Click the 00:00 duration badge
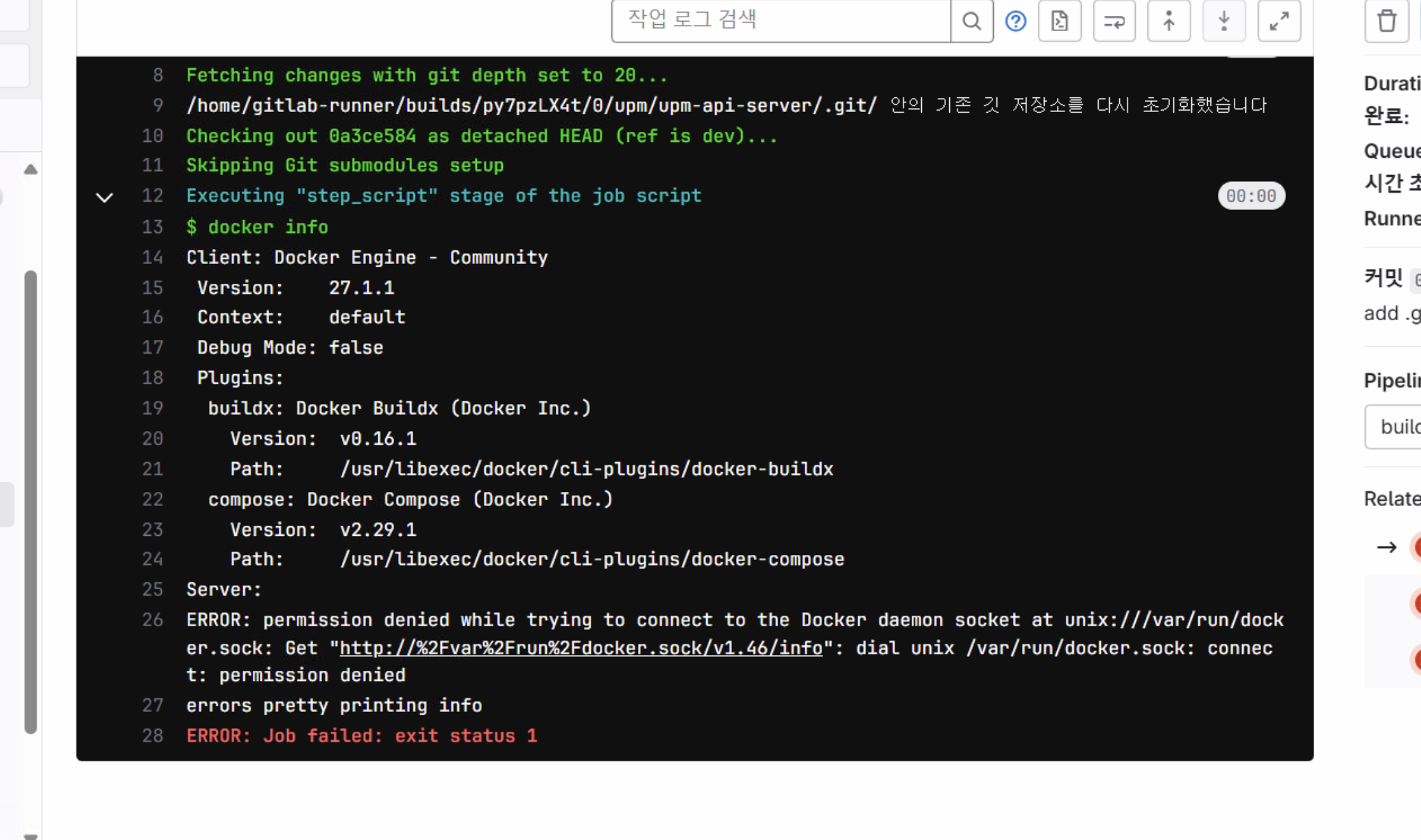The height and width of the screenshot is (840, 1421). [1251, 196]
